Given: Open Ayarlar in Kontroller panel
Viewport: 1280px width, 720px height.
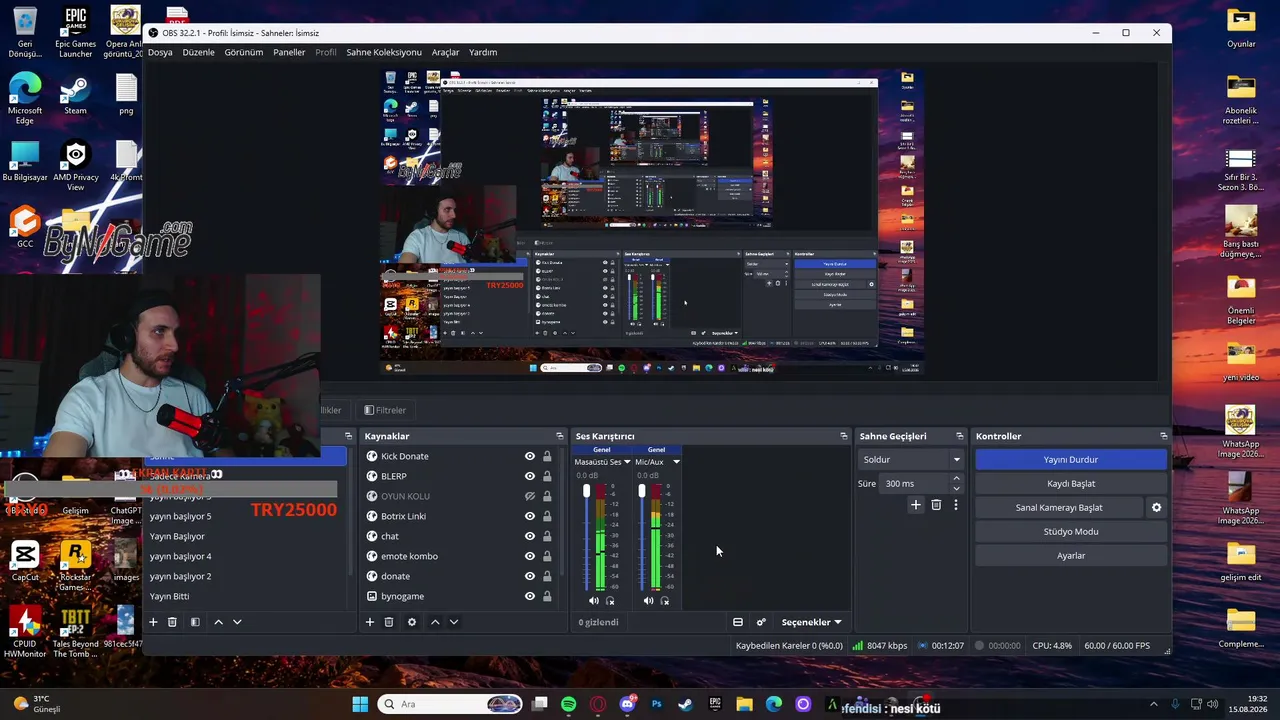Looking at the screenshot, I should [x=1071, y=556].
